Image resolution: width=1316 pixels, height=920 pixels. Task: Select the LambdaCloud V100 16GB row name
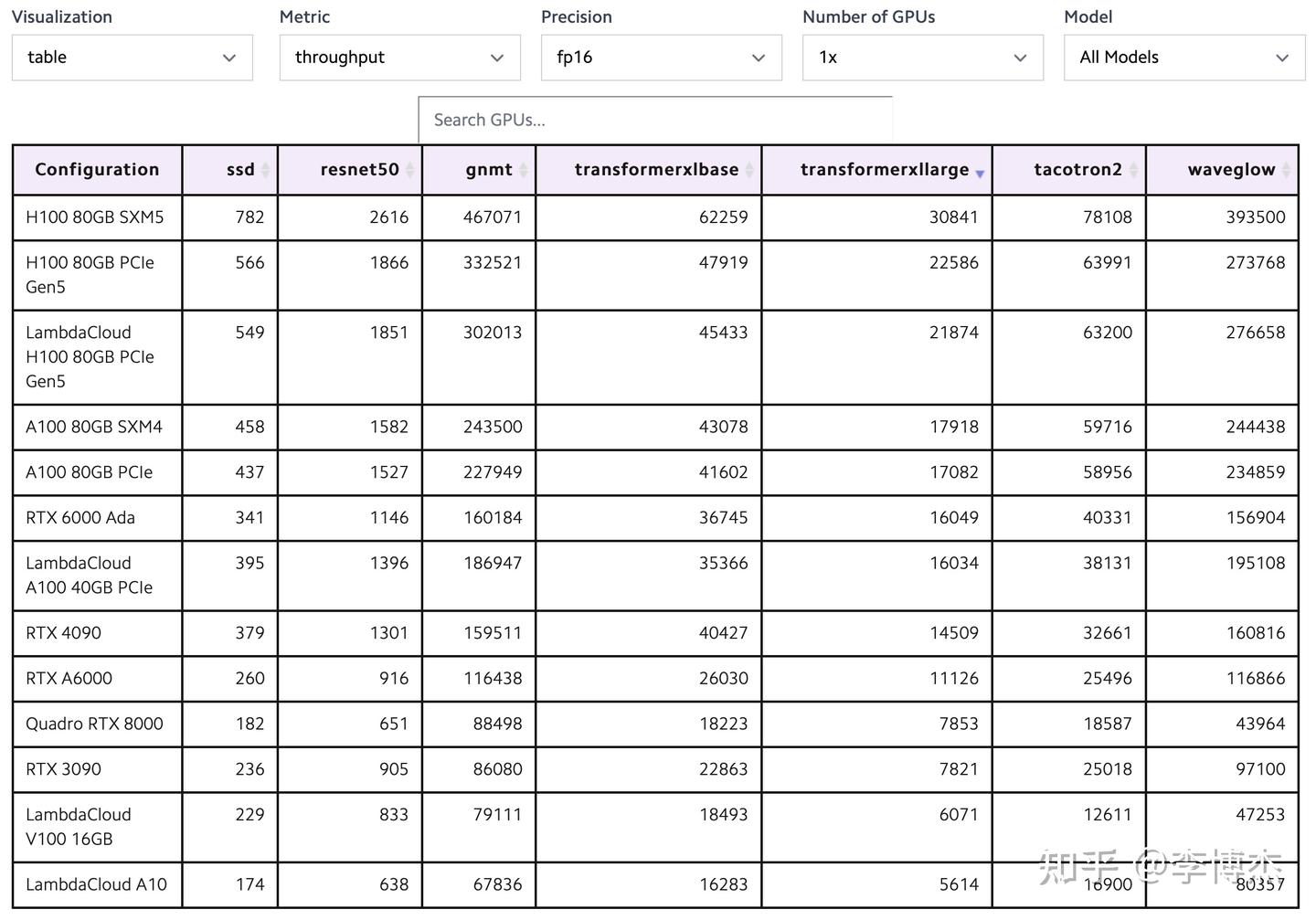click(79, 827)
